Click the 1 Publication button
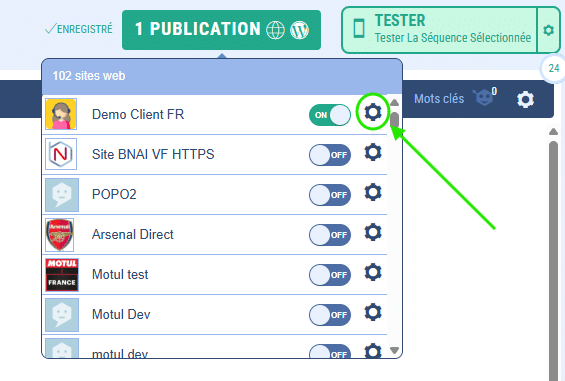The image size is (565, 381). [x=221, y=30]
